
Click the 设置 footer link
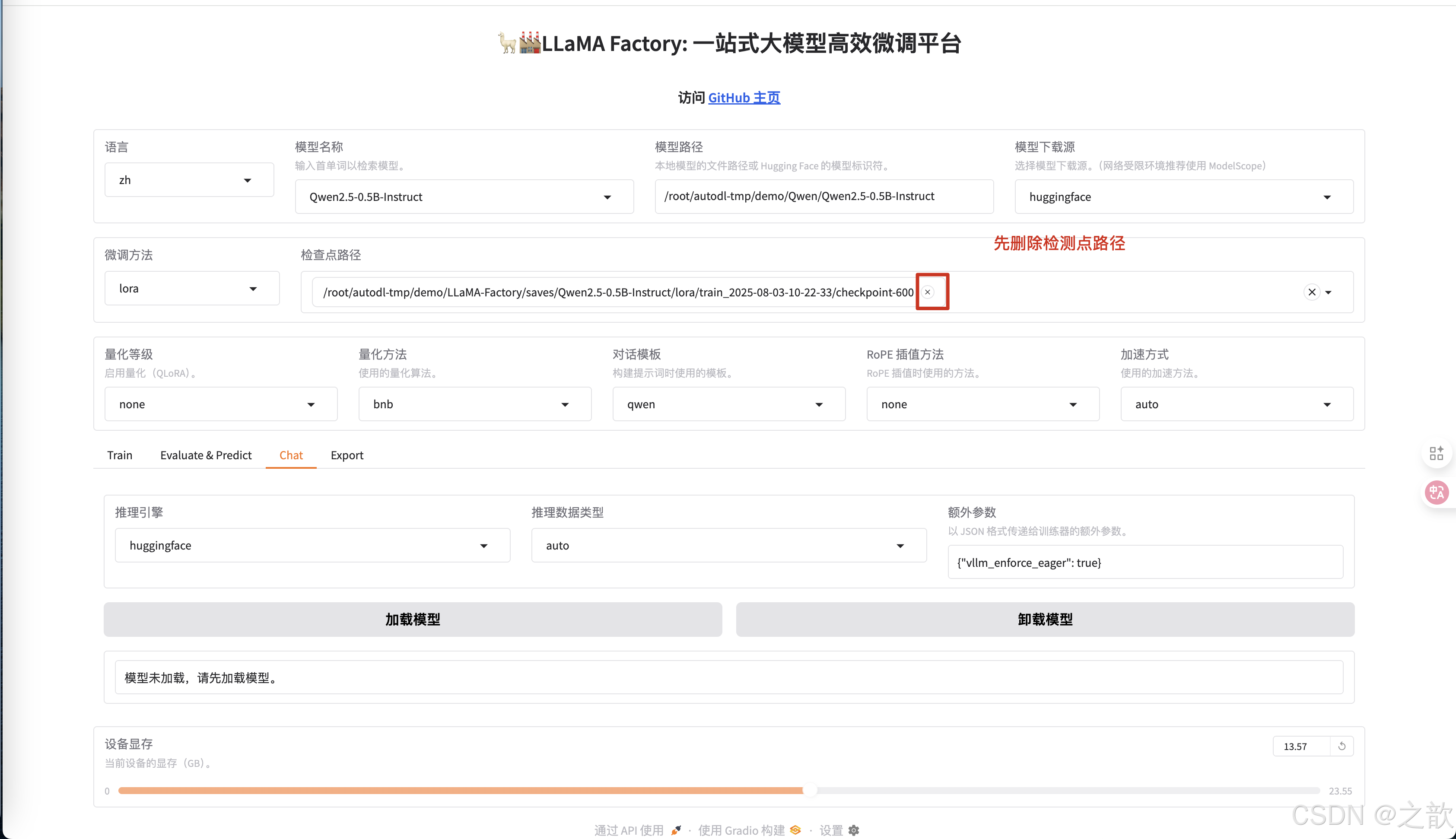tap(839, 830)
